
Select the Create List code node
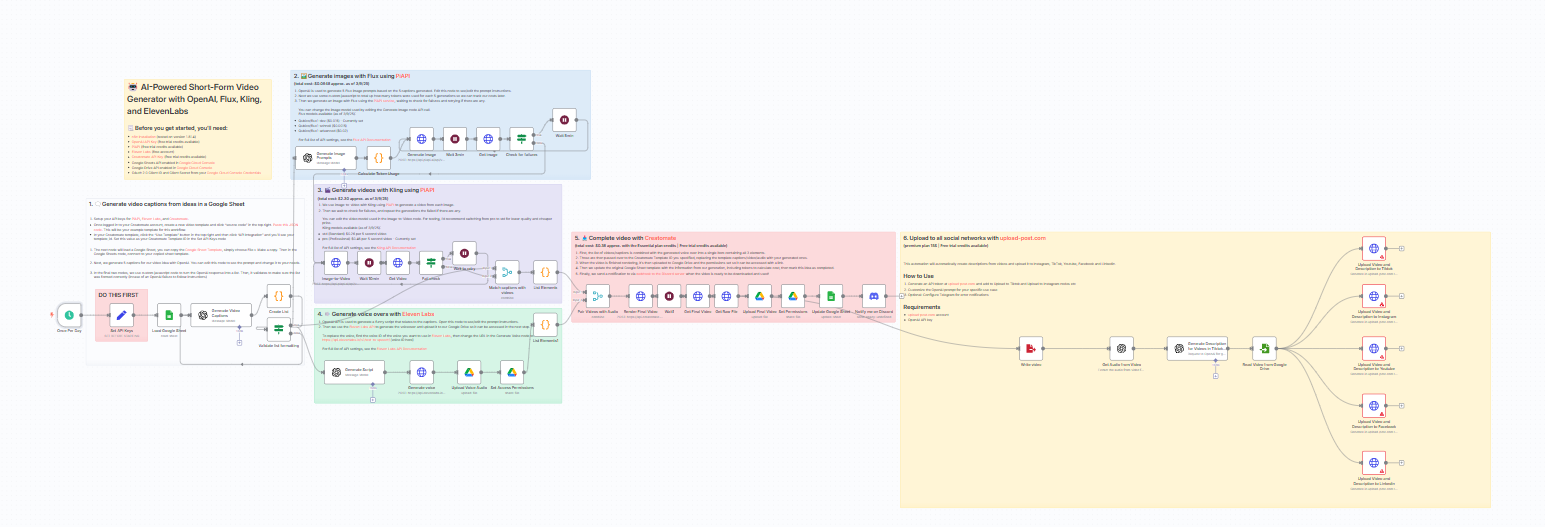pos(279,295)
